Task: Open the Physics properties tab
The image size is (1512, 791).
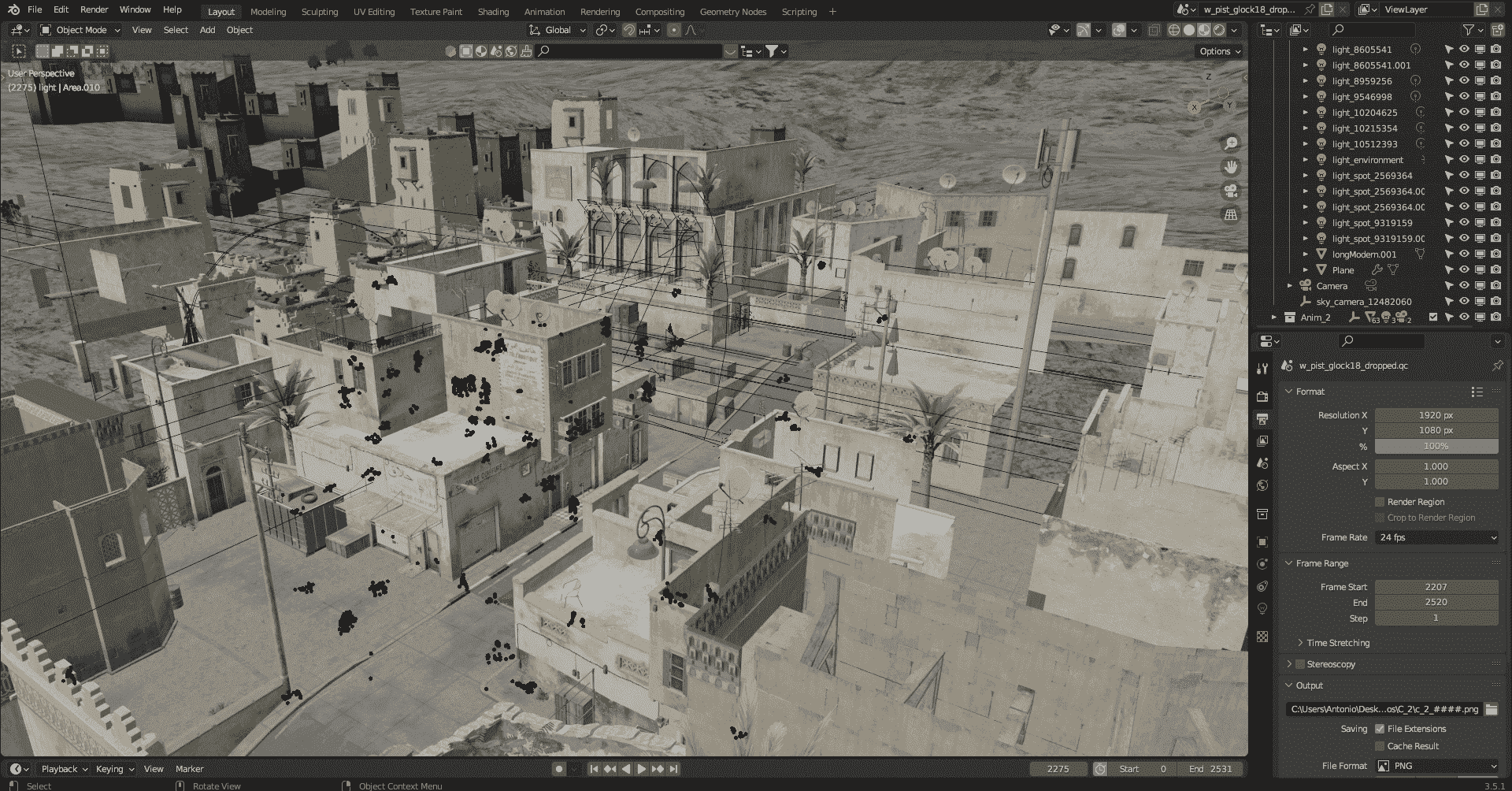Action: 1262,564
